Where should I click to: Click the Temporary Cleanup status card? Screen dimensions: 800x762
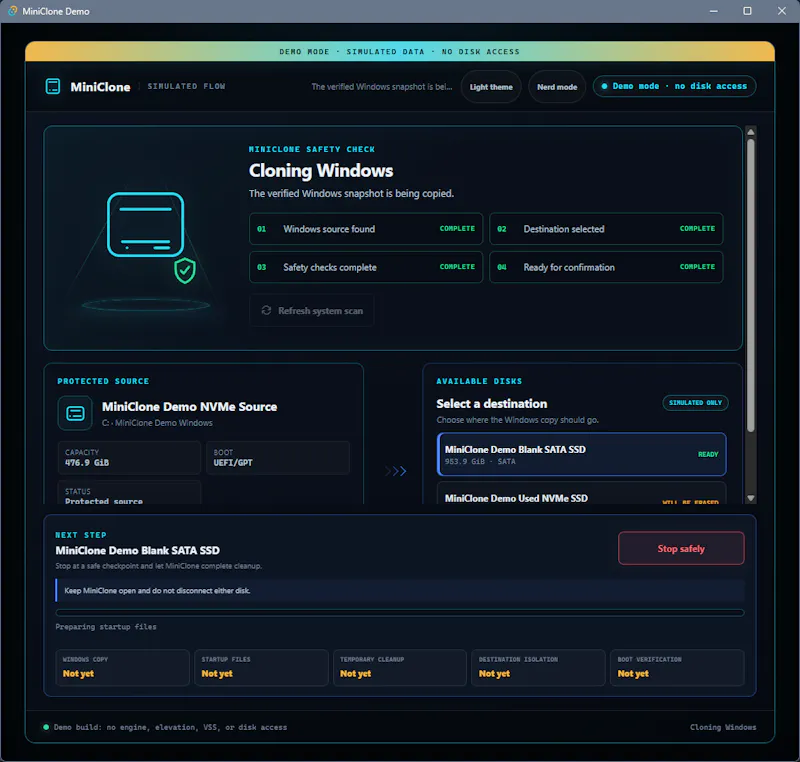pyautogui.click(x=399, y=667)
